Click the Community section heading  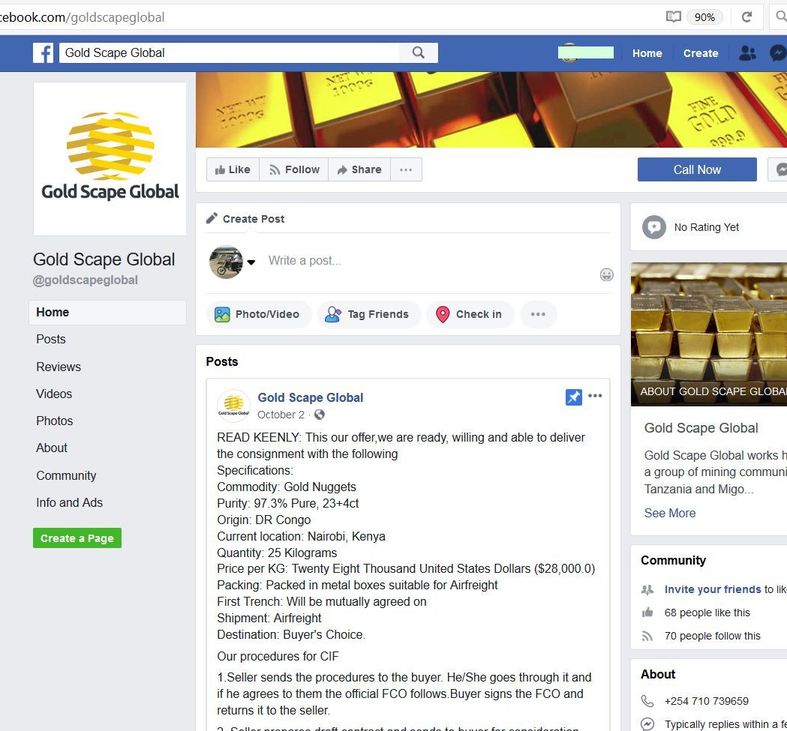pyautogui.click(x=673, y=560)
